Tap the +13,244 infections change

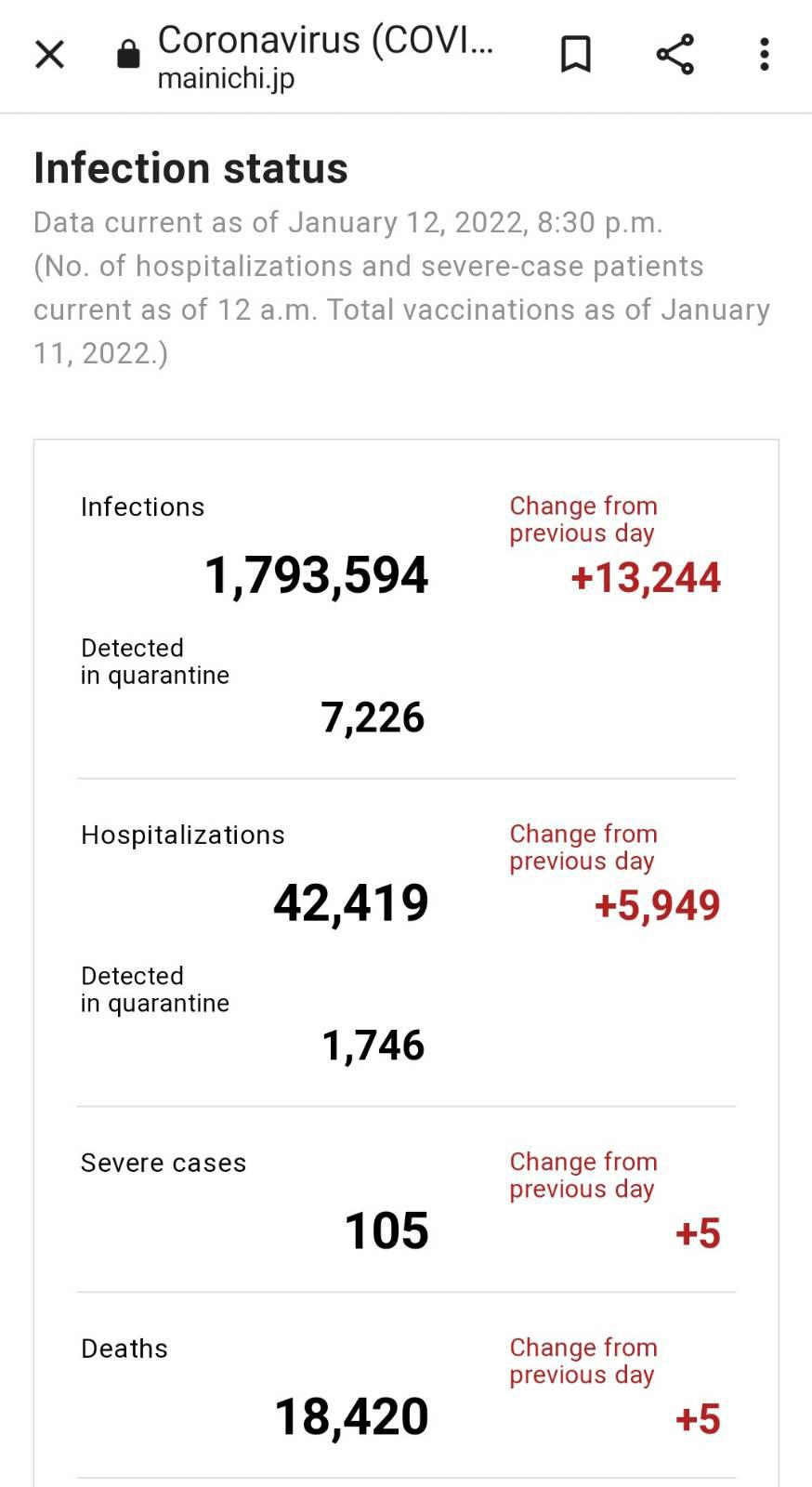pos(646,578)
